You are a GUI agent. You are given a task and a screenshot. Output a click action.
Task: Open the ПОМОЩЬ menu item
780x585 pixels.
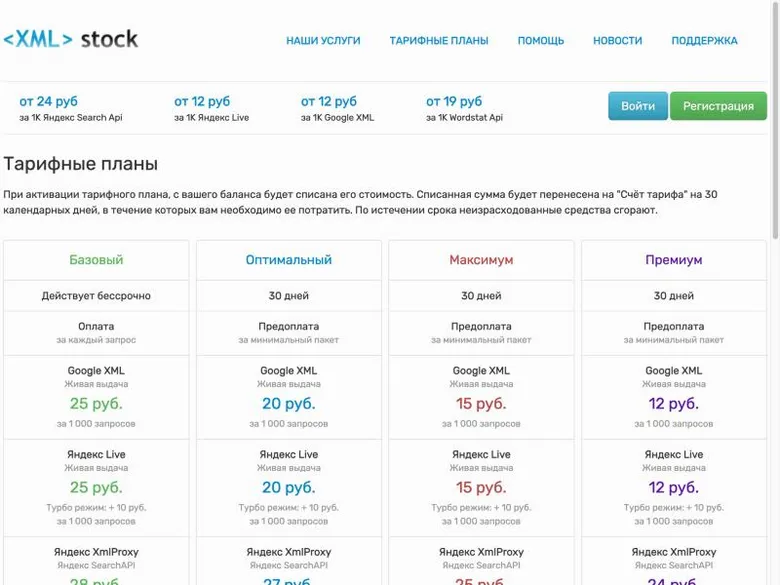[541, 41]
